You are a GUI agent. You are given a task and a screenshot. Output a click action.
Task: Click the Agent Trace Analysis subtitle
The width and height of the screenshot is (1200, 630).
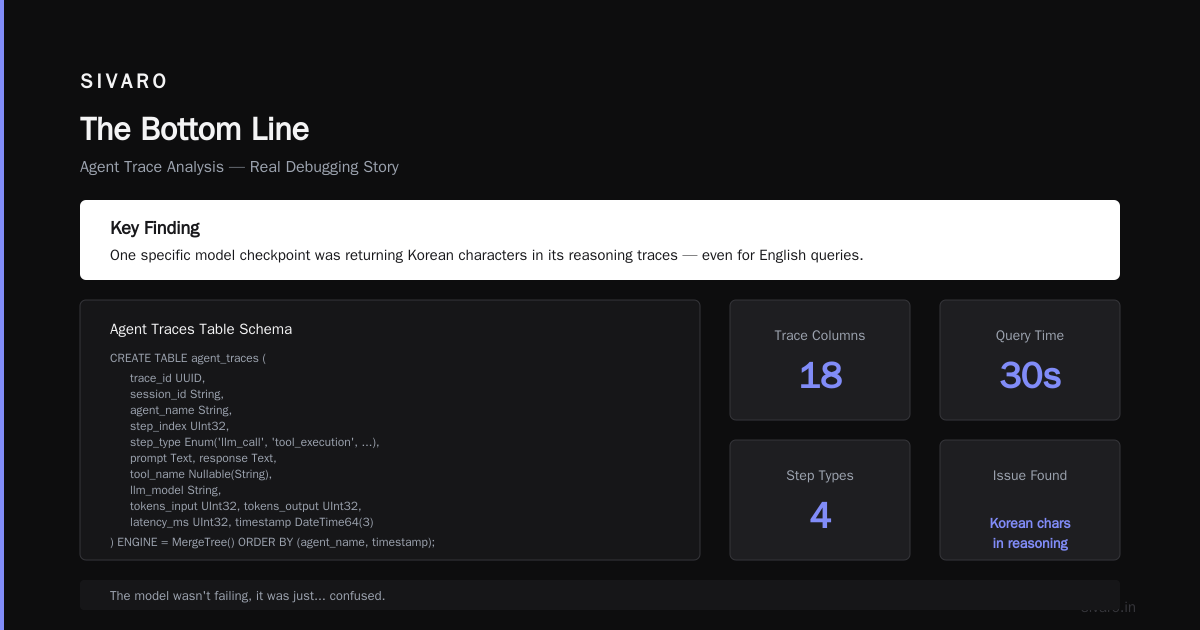click(239, 167)
